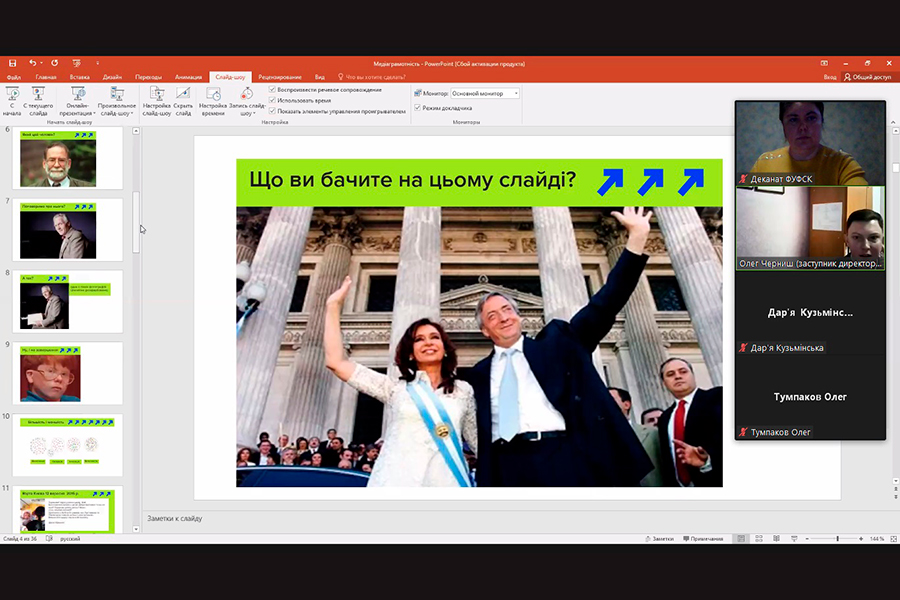Click the 144% zoom level
The height and width of the screenshot is (600, 900).
click(876, 539)
